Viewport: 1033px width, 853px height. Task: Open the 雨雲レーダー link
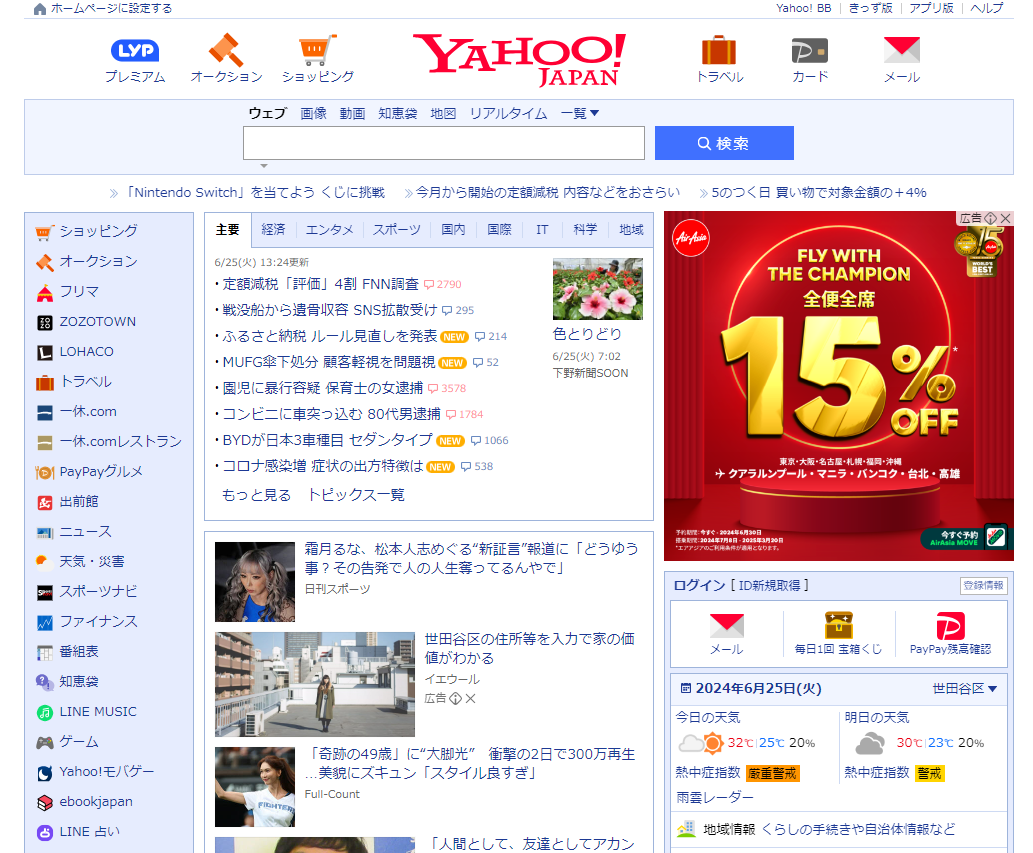(715, 798)
